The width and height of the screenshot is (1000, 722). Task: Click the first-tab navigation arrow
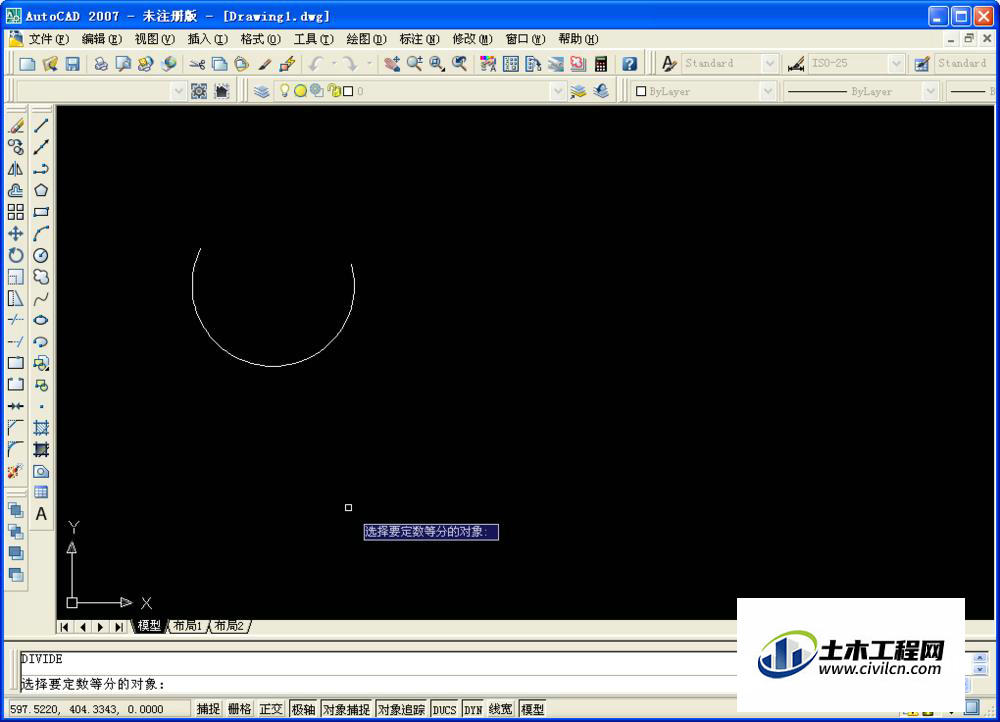point(64,626)
